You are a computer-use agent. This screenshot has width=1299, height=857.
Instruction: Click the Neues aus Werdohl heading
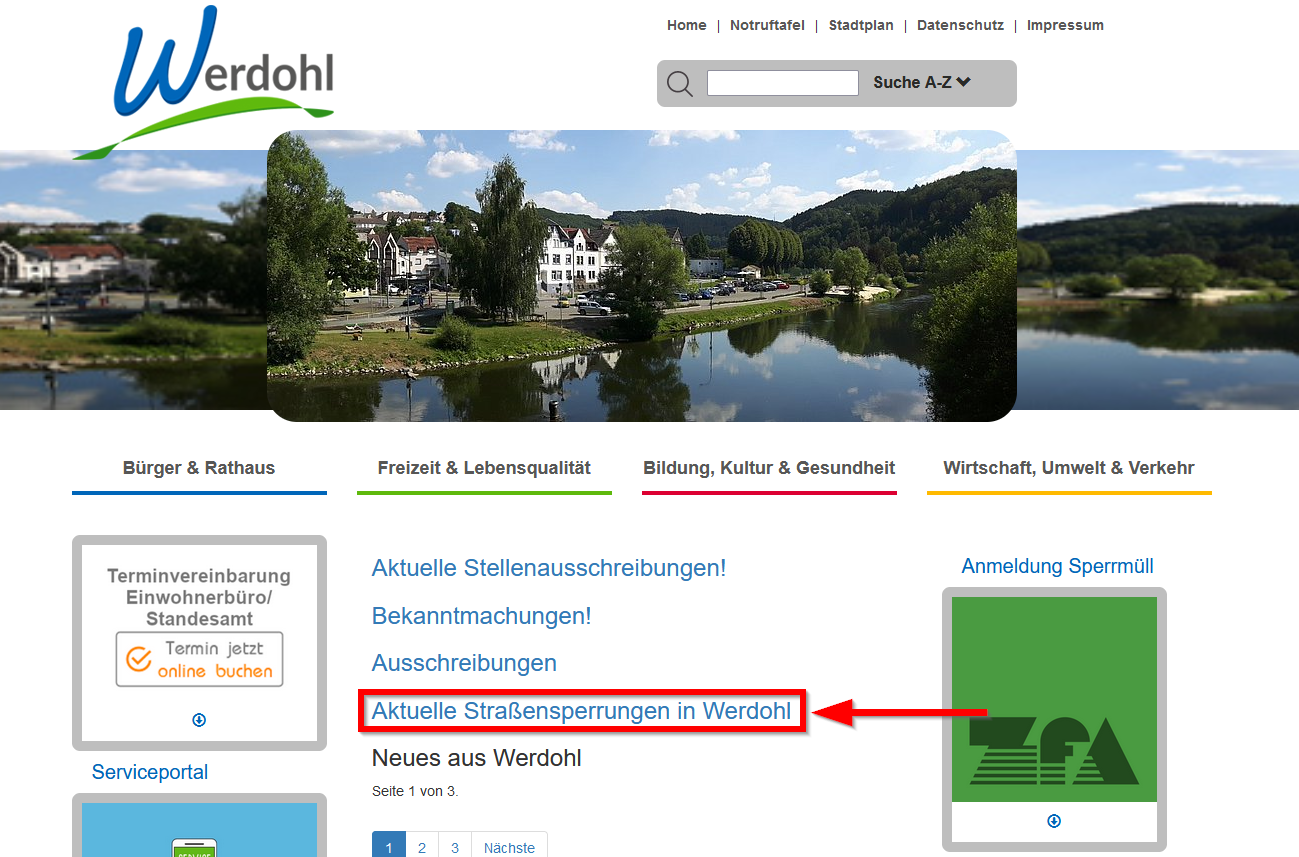tap(477, 758)
